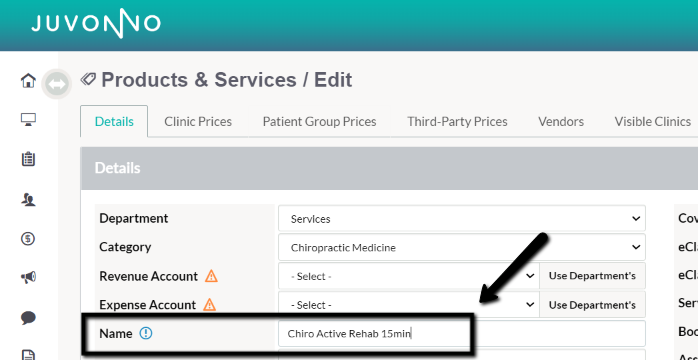The width and height of the screenshot is (698, 360).
Task: Click the Expense Account warning icon
Action: [209, 305]
